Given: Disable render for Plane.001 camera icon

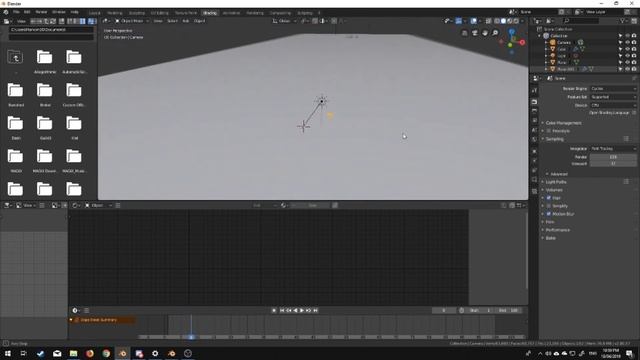Looking at the screenshot, I should point(634,69).
